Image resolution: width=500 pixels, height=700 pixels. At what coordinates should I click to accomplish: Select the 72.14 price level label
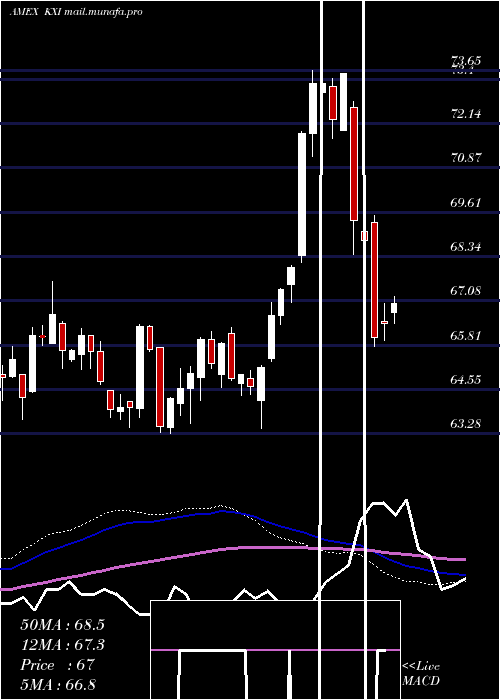coord(466,114)
